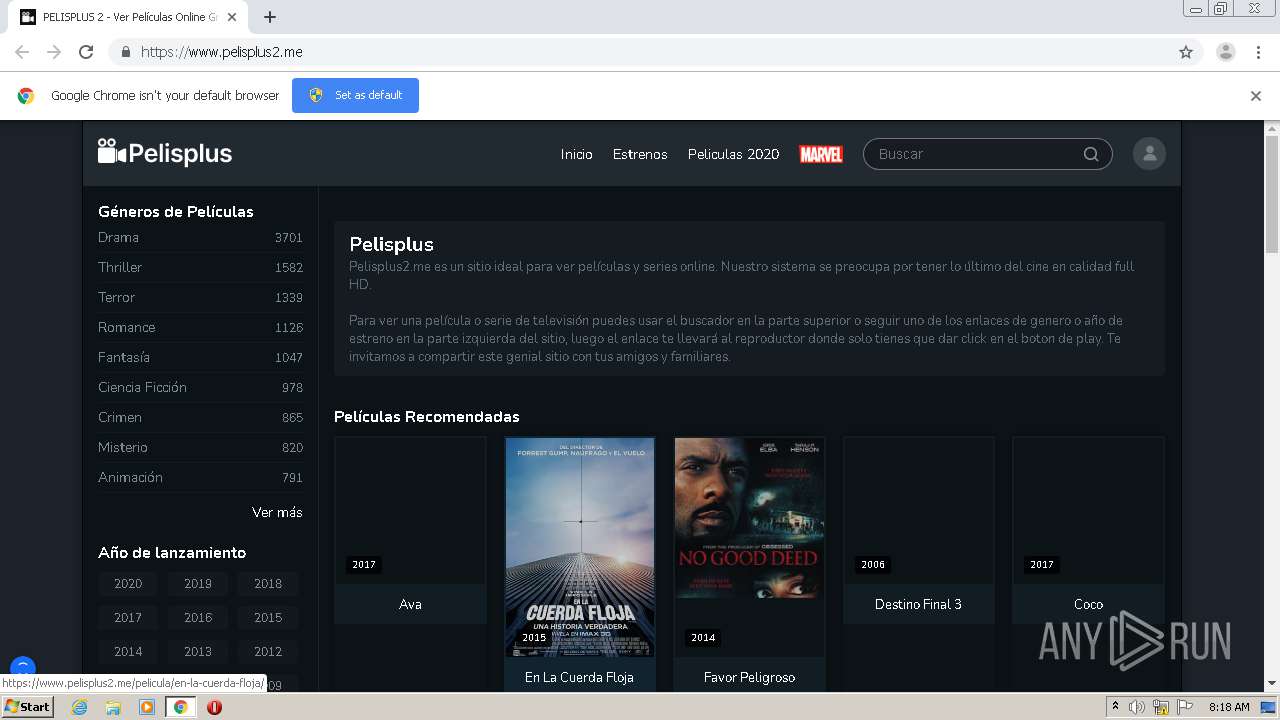This screenshot has width=1280, height=720.
Task: Open Estrenos menu item
Action: (640, 154)
